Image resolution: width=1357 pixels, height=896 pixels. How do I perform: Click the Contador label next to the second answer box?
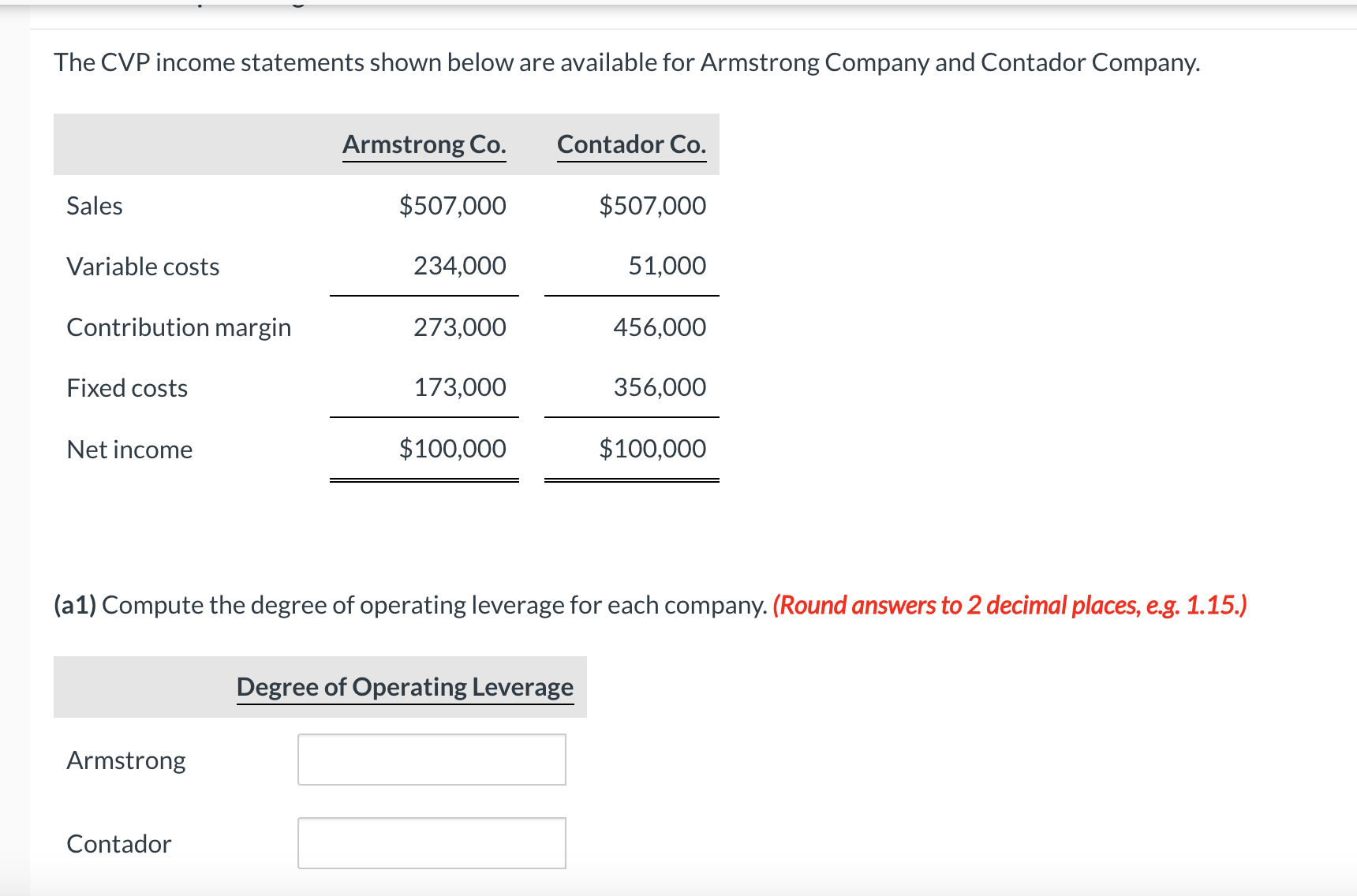[x=118, y=843]
